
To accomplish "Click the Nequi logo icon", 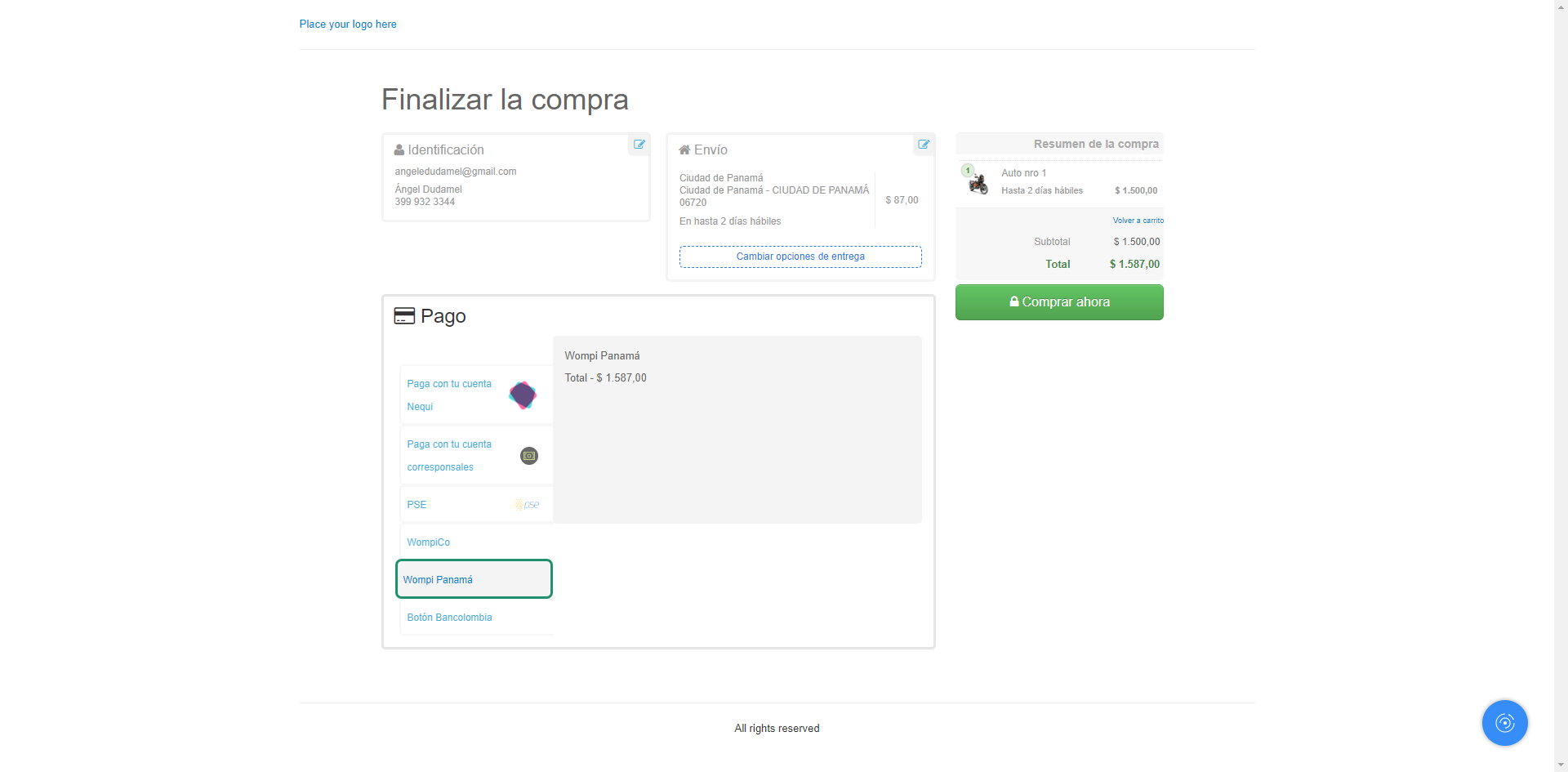I will pyautogui.click(x=523, y=395).
